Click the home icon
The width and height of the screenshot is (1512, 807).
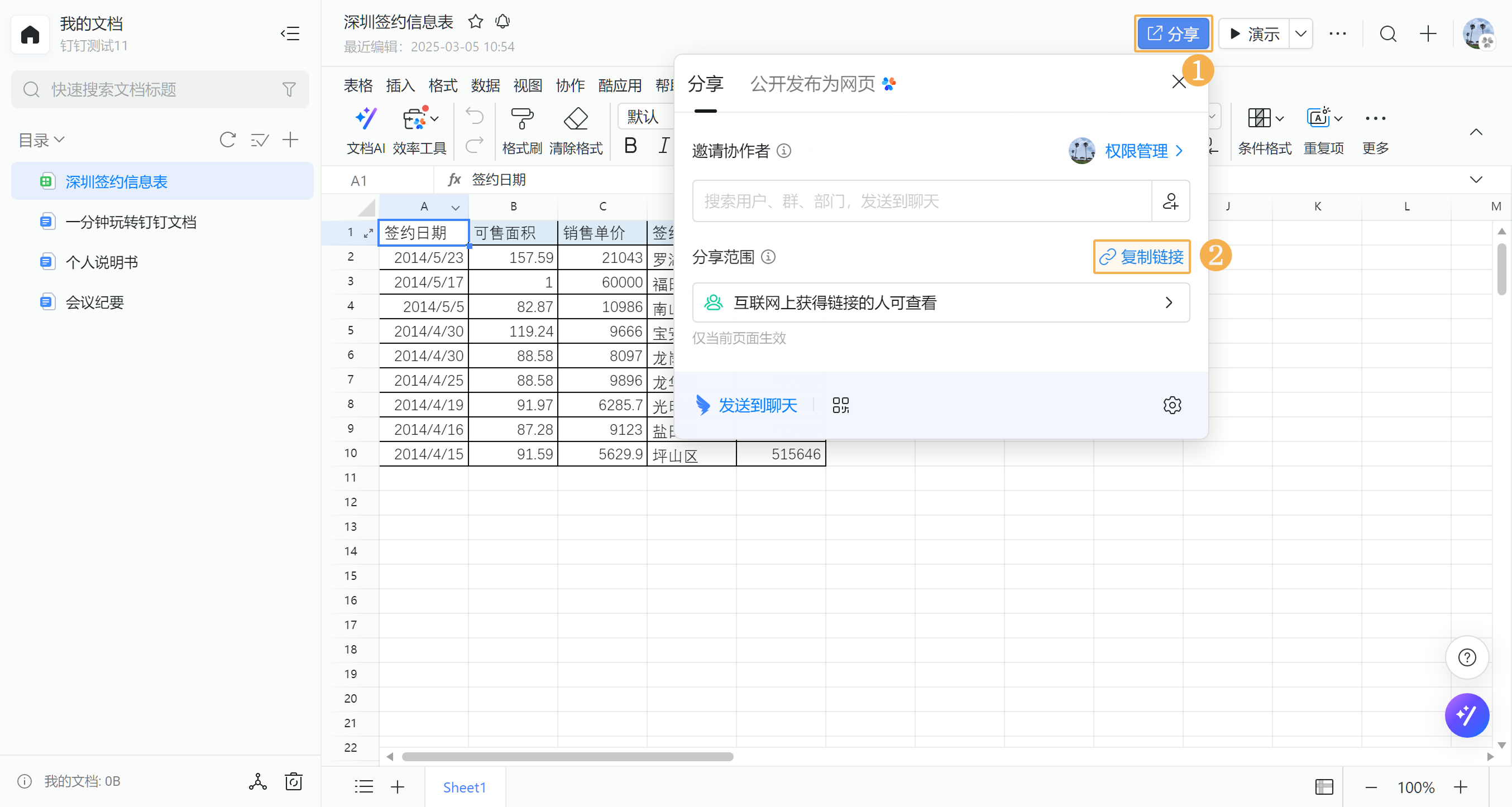click(x=30, y=34)
